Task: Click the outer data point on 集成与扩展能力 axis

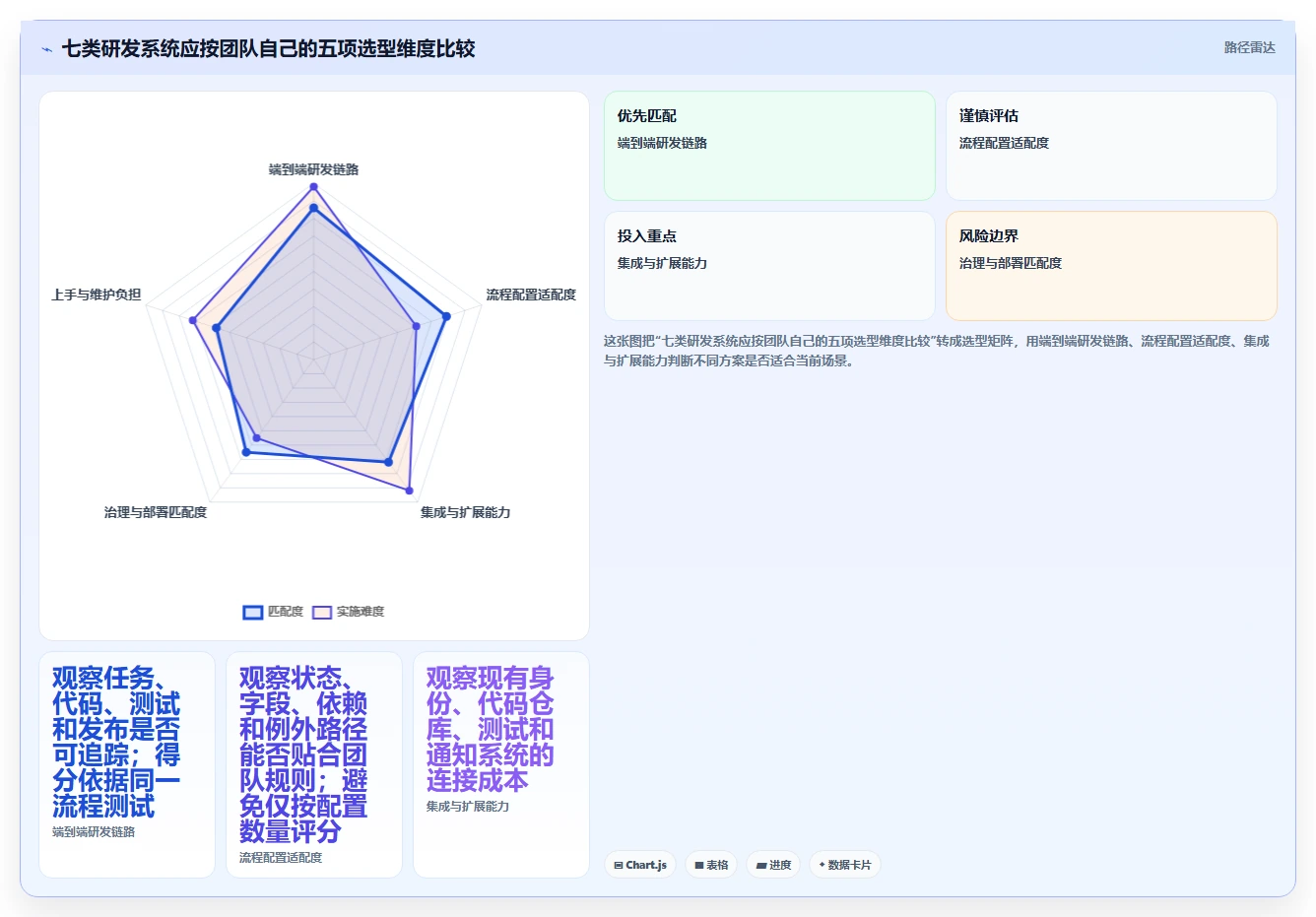Action: coord(409,491)
